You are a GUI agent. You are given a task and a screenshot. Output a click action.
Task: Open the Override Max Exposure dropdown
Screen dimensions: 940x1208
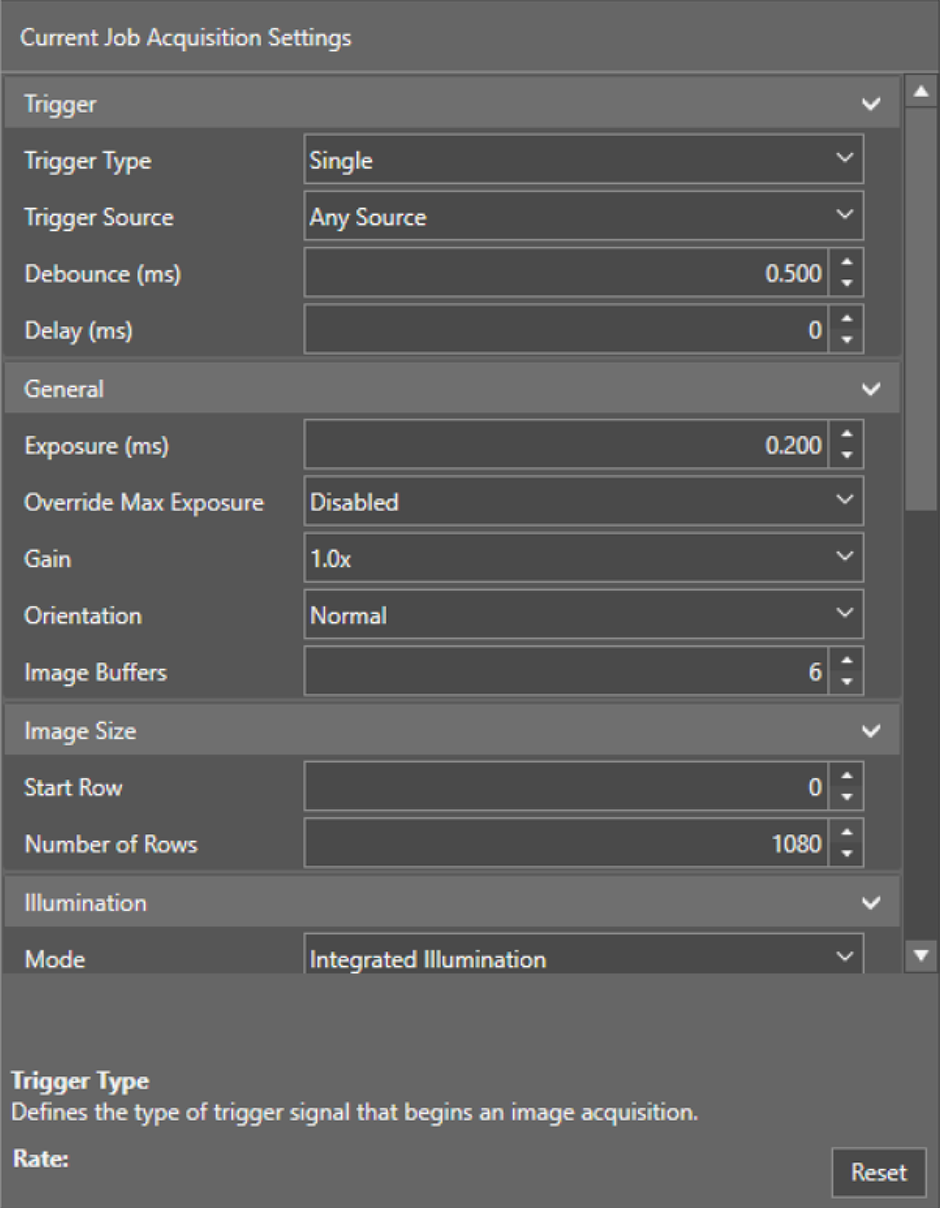point(583,502)
